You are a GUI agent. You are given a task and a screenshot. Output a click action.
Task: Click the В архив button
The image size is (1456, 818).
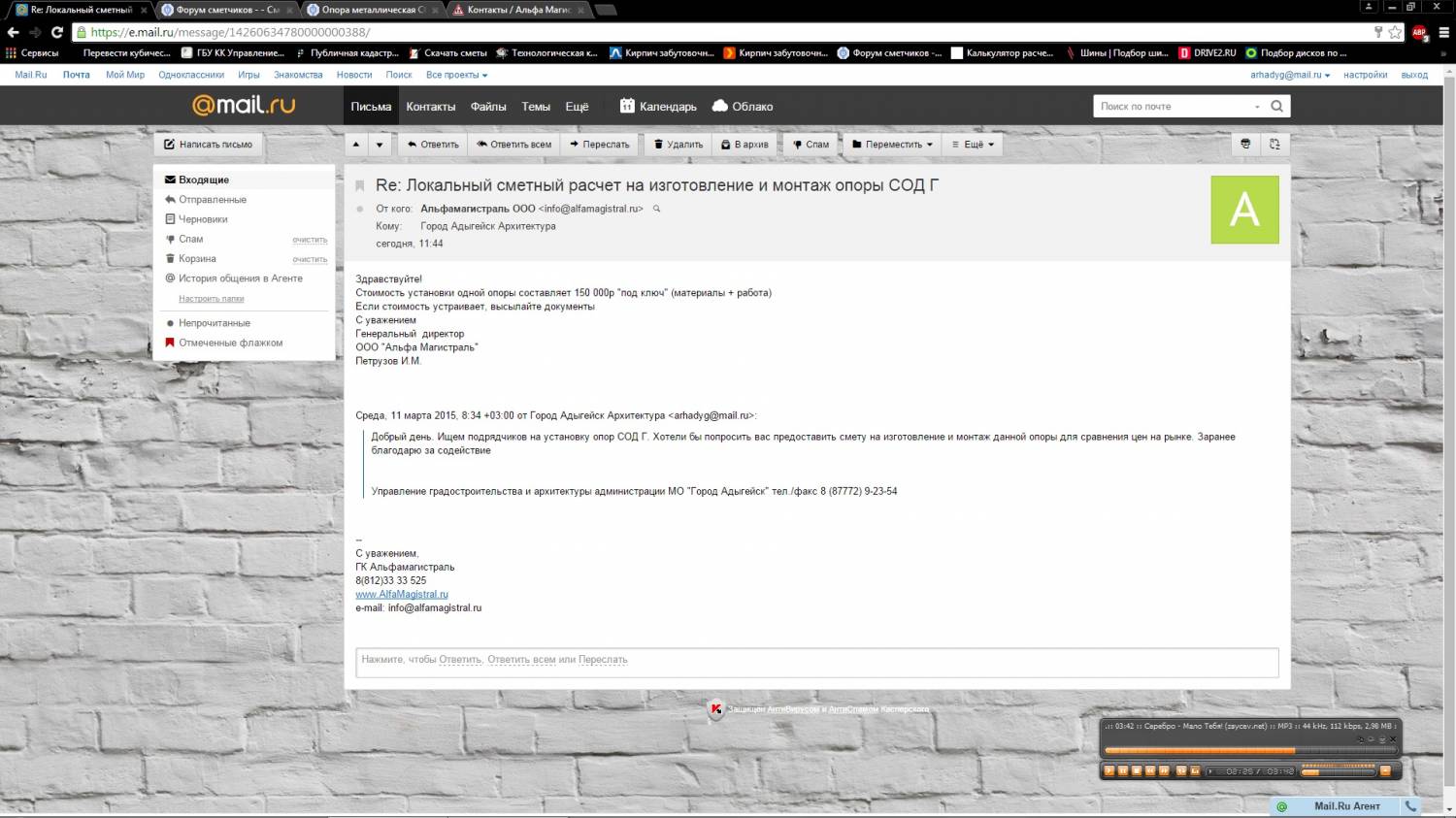744,145
